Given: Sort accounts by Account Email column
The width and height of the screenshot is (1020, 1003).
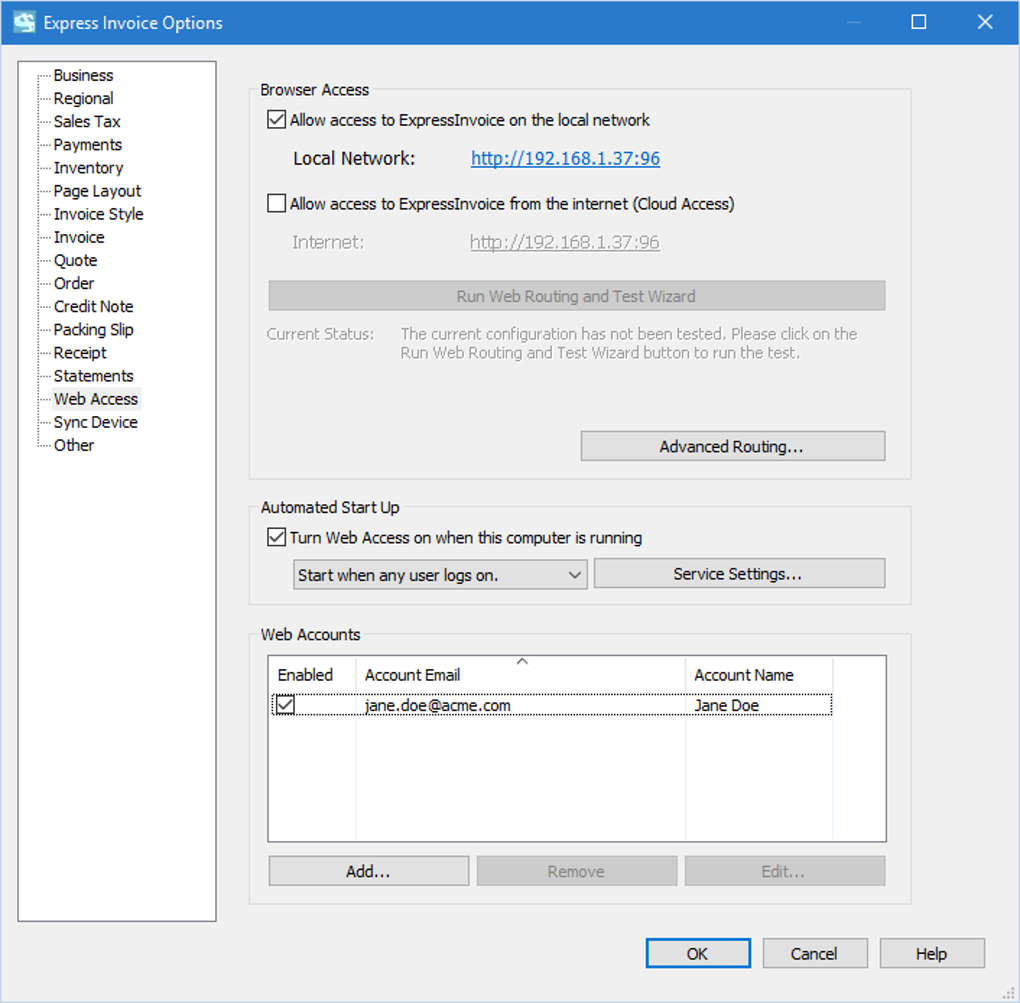Looking at the screenshot, I should (412, 674).
